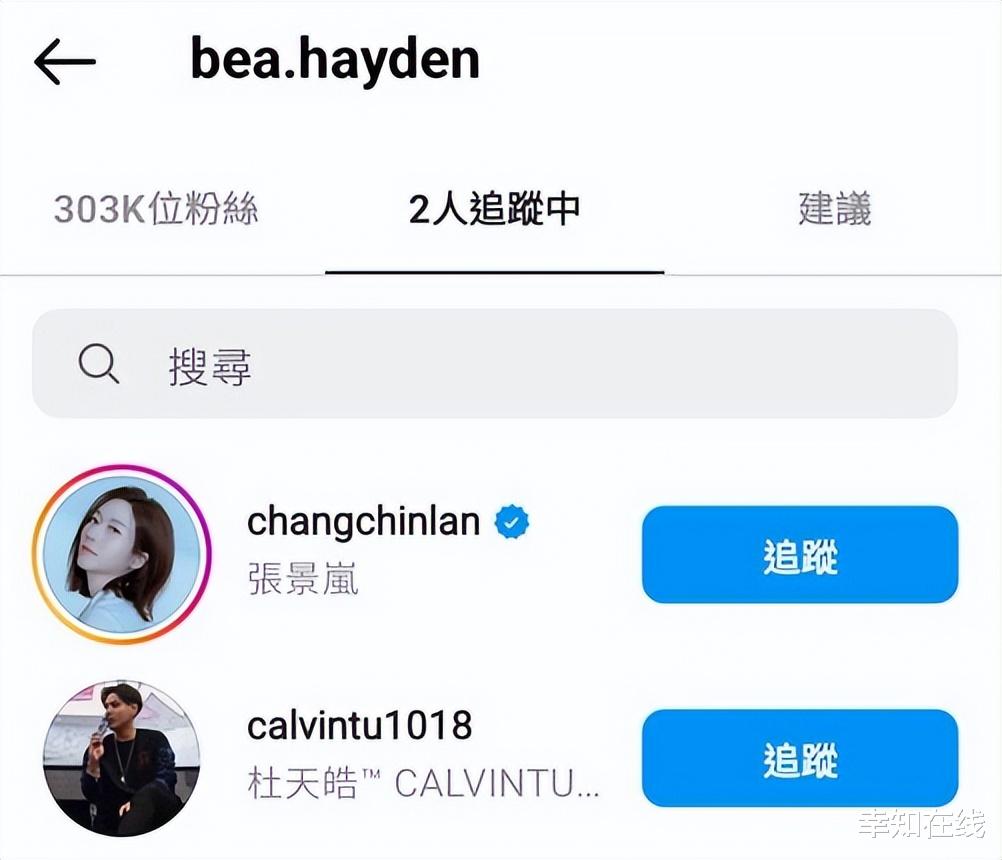The image size is (1002, 860).
Task: Click the 幸知在线 watermark text
Action: tap(923, 824)
